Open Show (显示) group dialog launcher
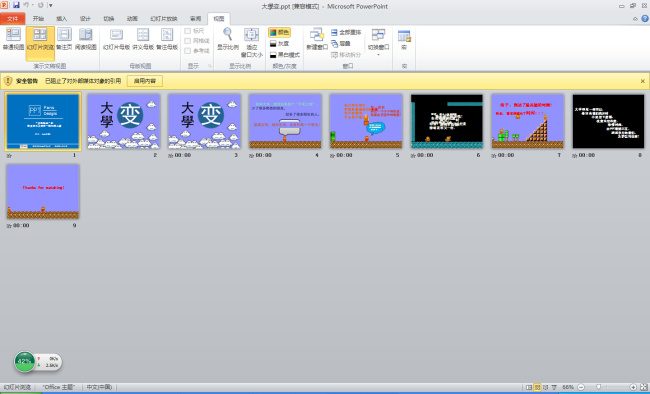650x394 pixels. tap(210, 66)
